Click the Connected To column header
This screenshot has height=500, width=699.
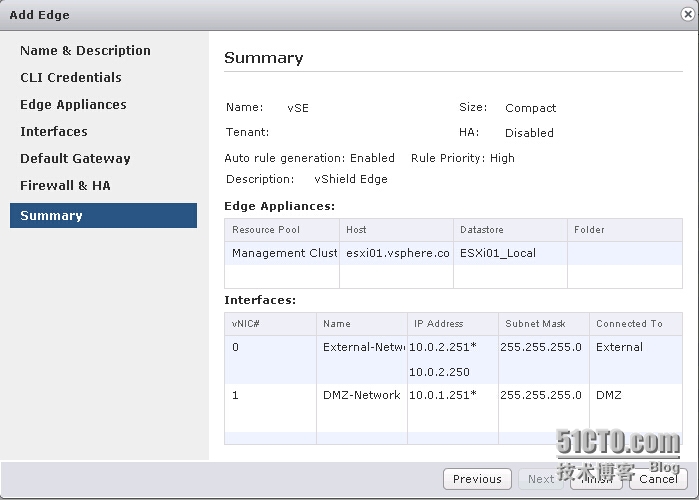(x=636, y=324)
